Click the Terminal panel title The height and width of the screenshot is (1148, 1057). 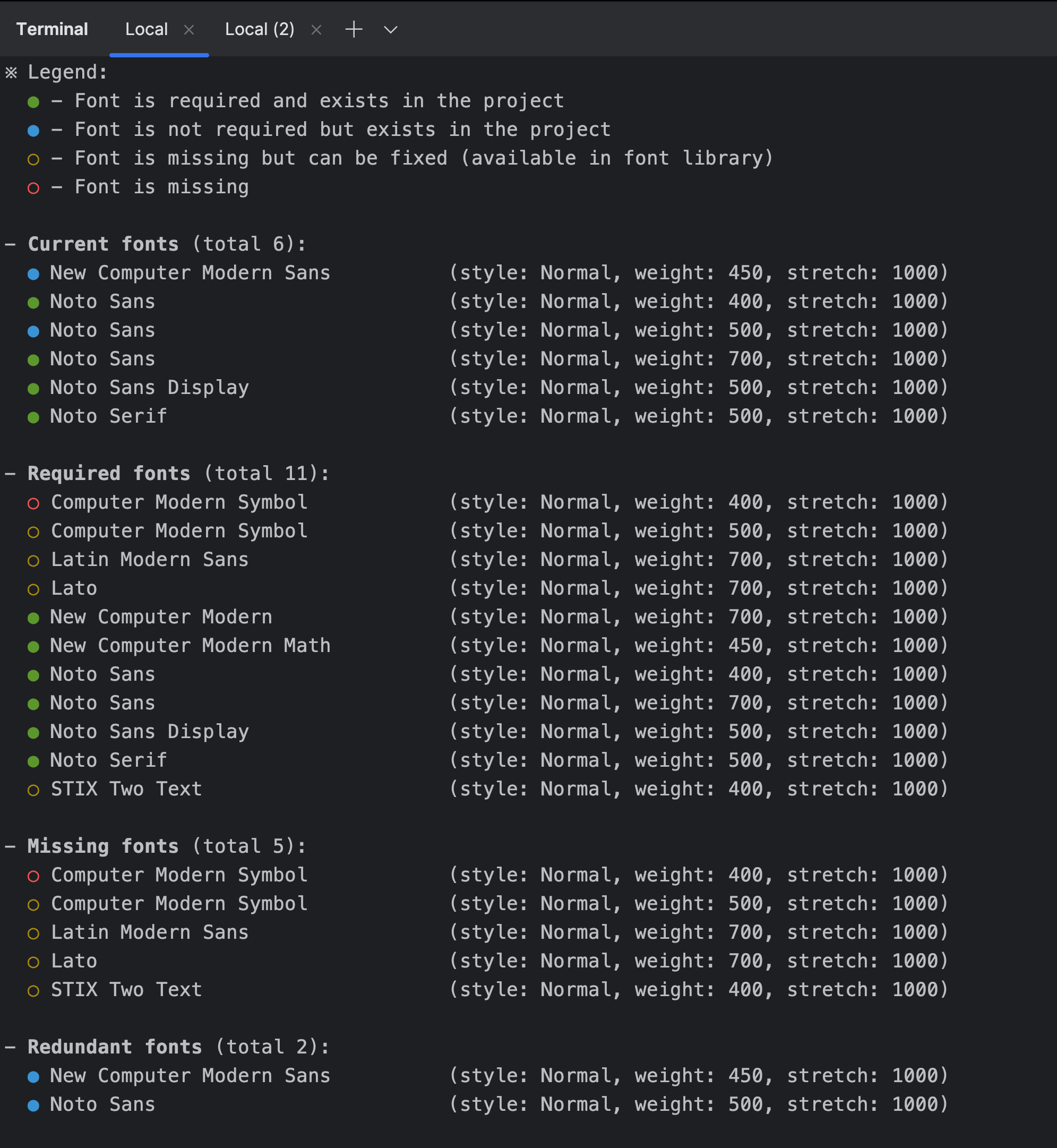coord(52,29)
